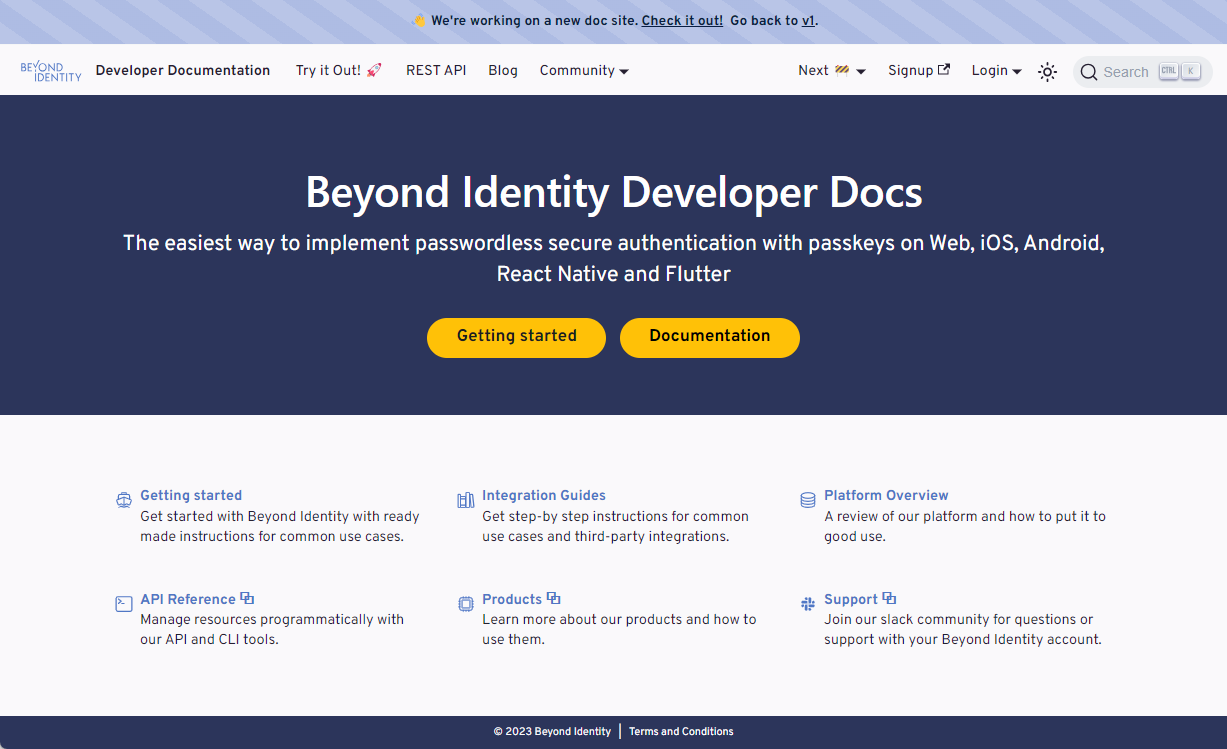Click the Beyond Identity logo
The height and width of the screenshot is (749, 1227).
point(51,71)
